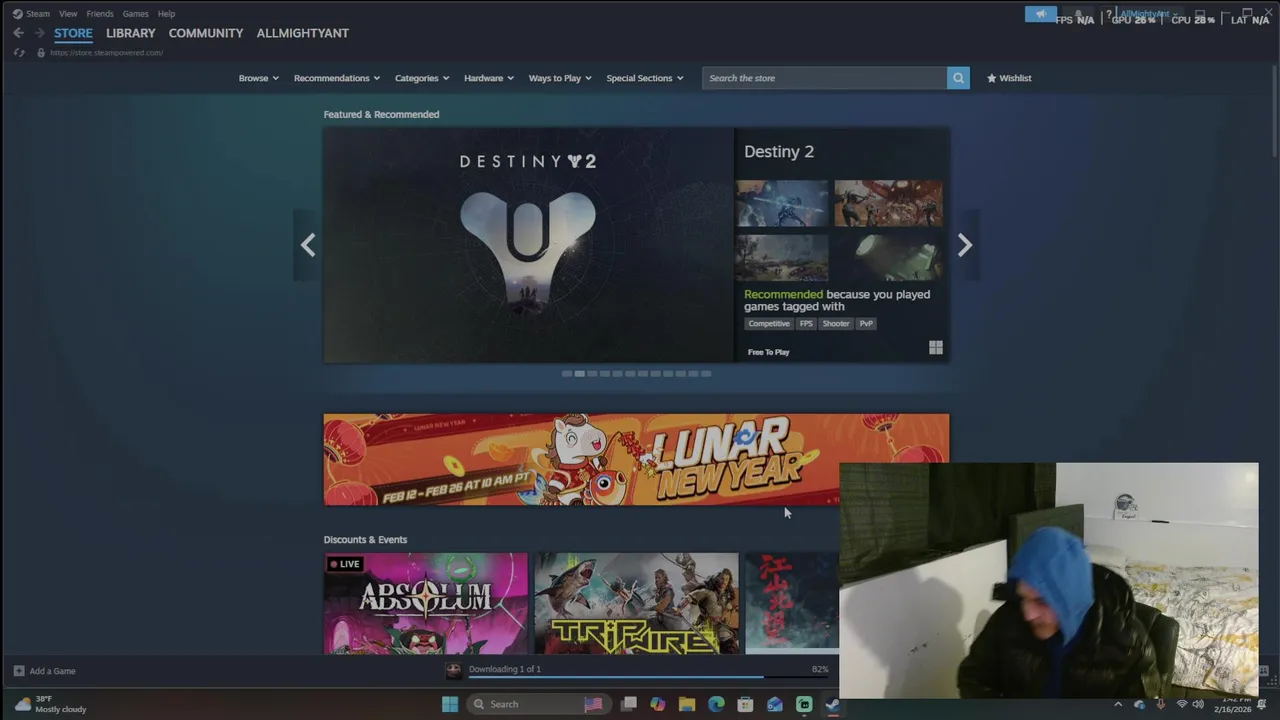Click the Shooter tag
The width and height of the screenshot is (1280, 720).
[836, 324]
